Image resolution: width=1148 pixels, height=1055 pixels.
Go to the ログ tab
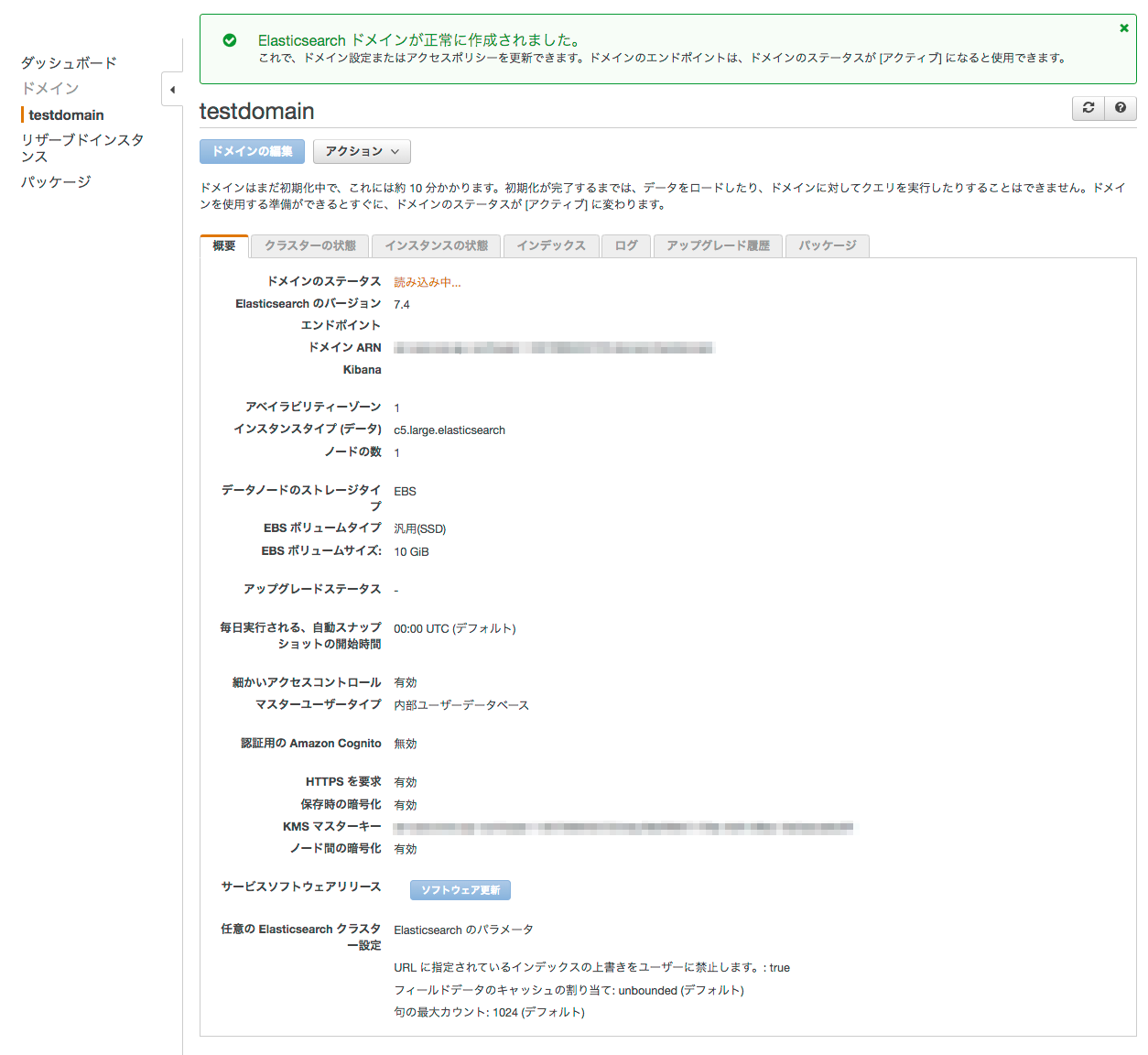click(626, 245)
